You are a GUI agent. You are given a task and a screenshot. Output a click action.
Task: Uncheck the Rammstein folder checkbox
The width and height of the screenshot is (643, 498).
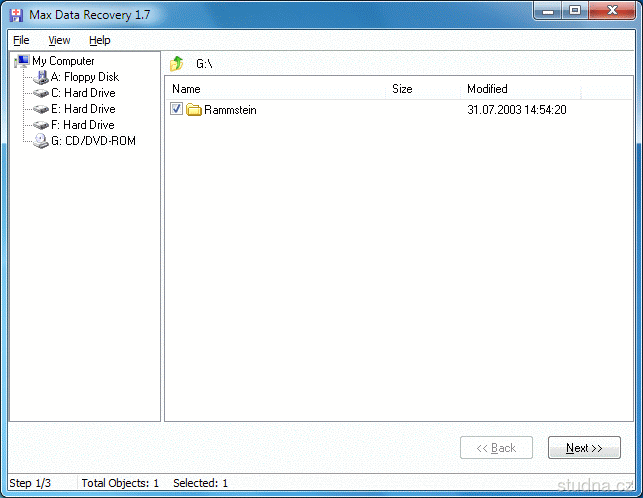[176, 109]
